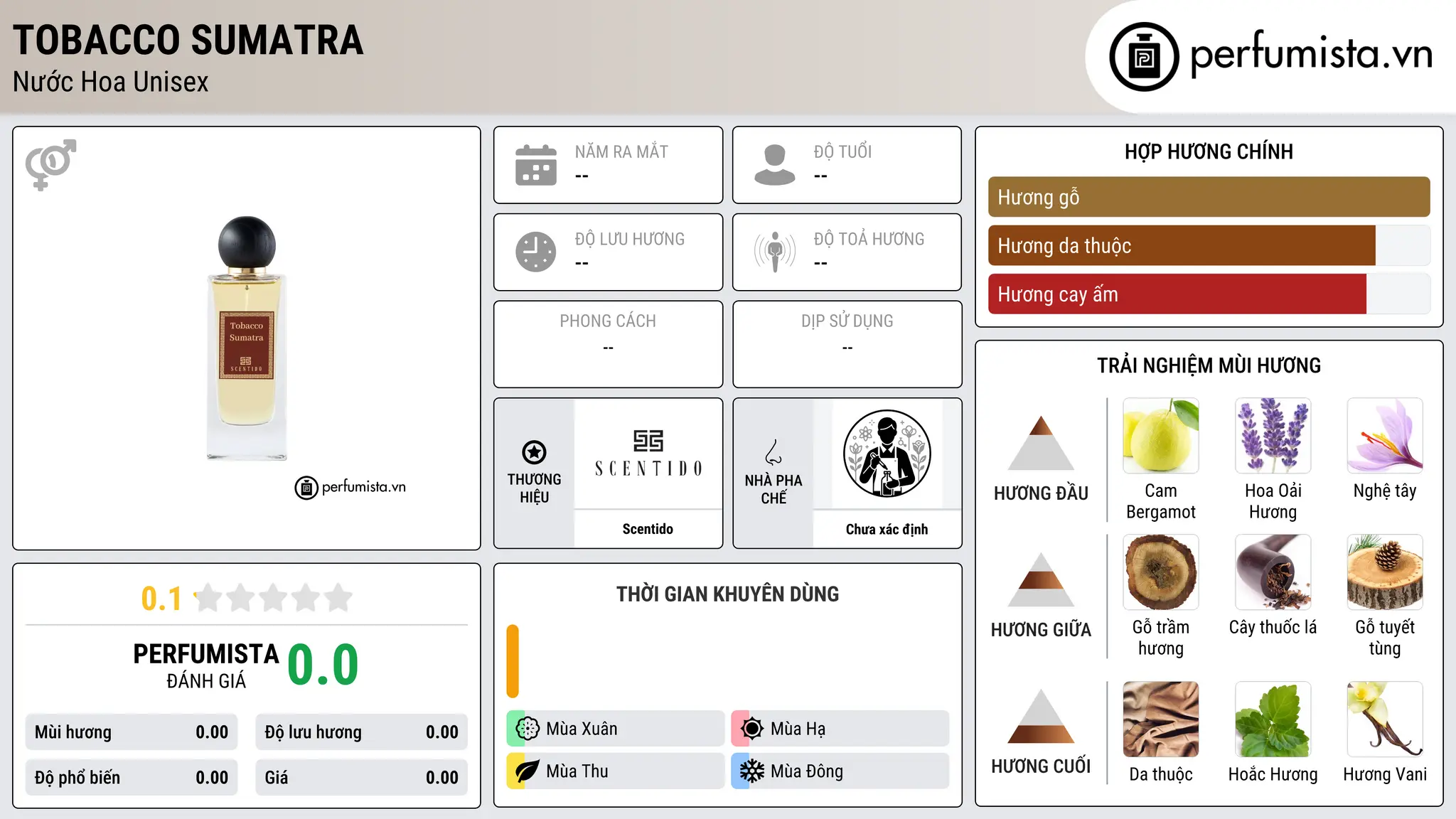Click the Da thuộc leather image
Screen dimensions: 1456x819
point(1161,719)
